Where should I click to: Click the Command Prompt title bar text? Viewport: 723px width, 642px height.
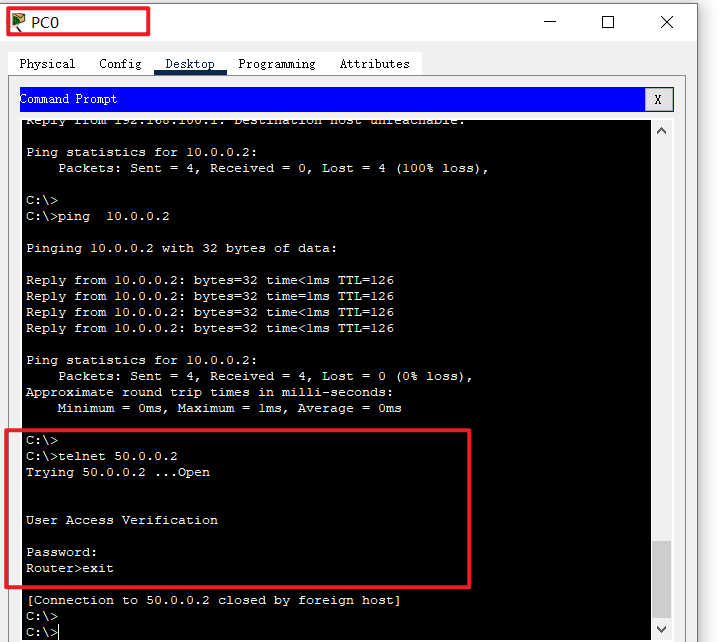(68, 99)
